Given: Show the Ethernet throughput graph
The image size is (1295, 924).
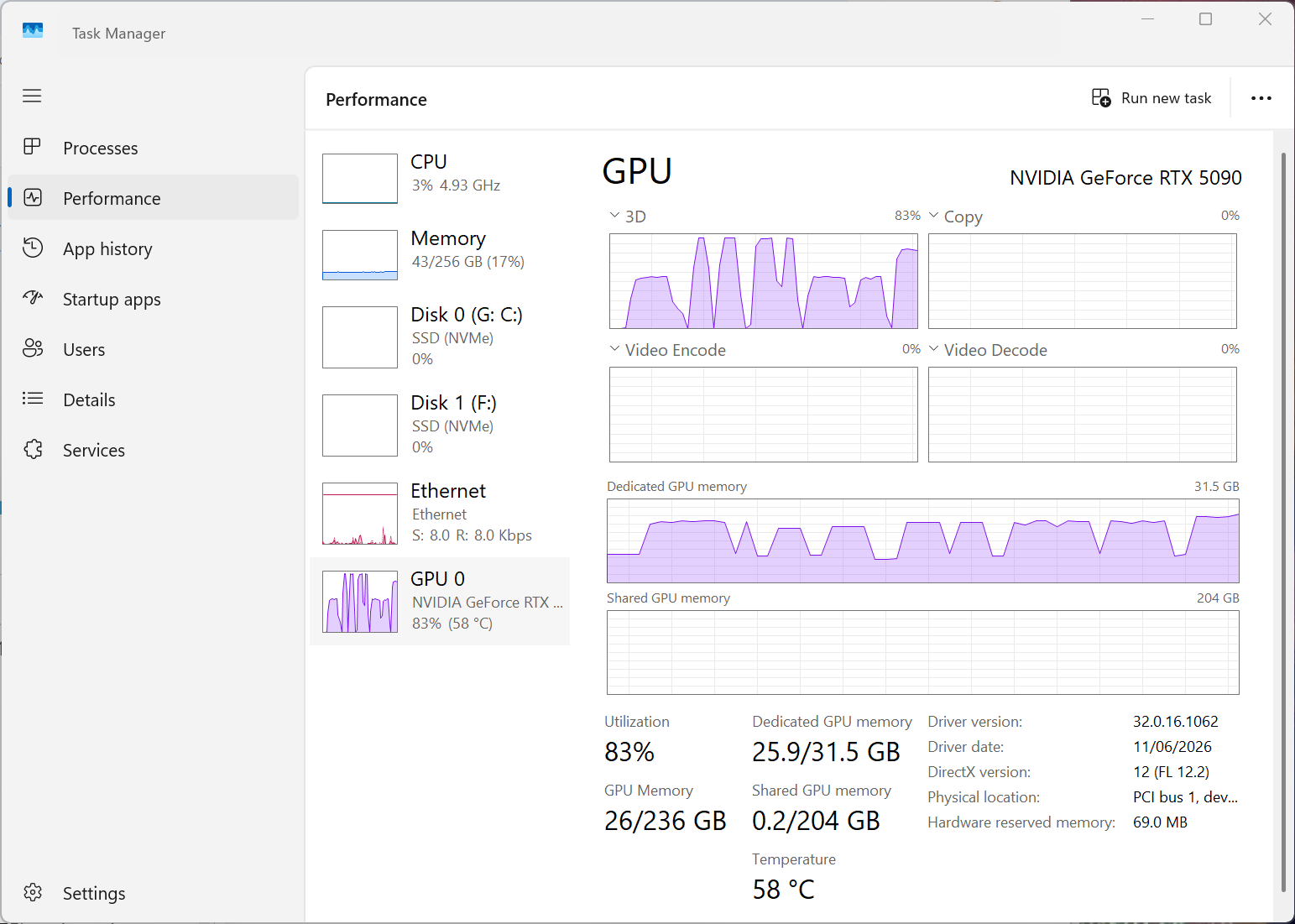Looking at the screenshot, I should [x=360, y=514].
